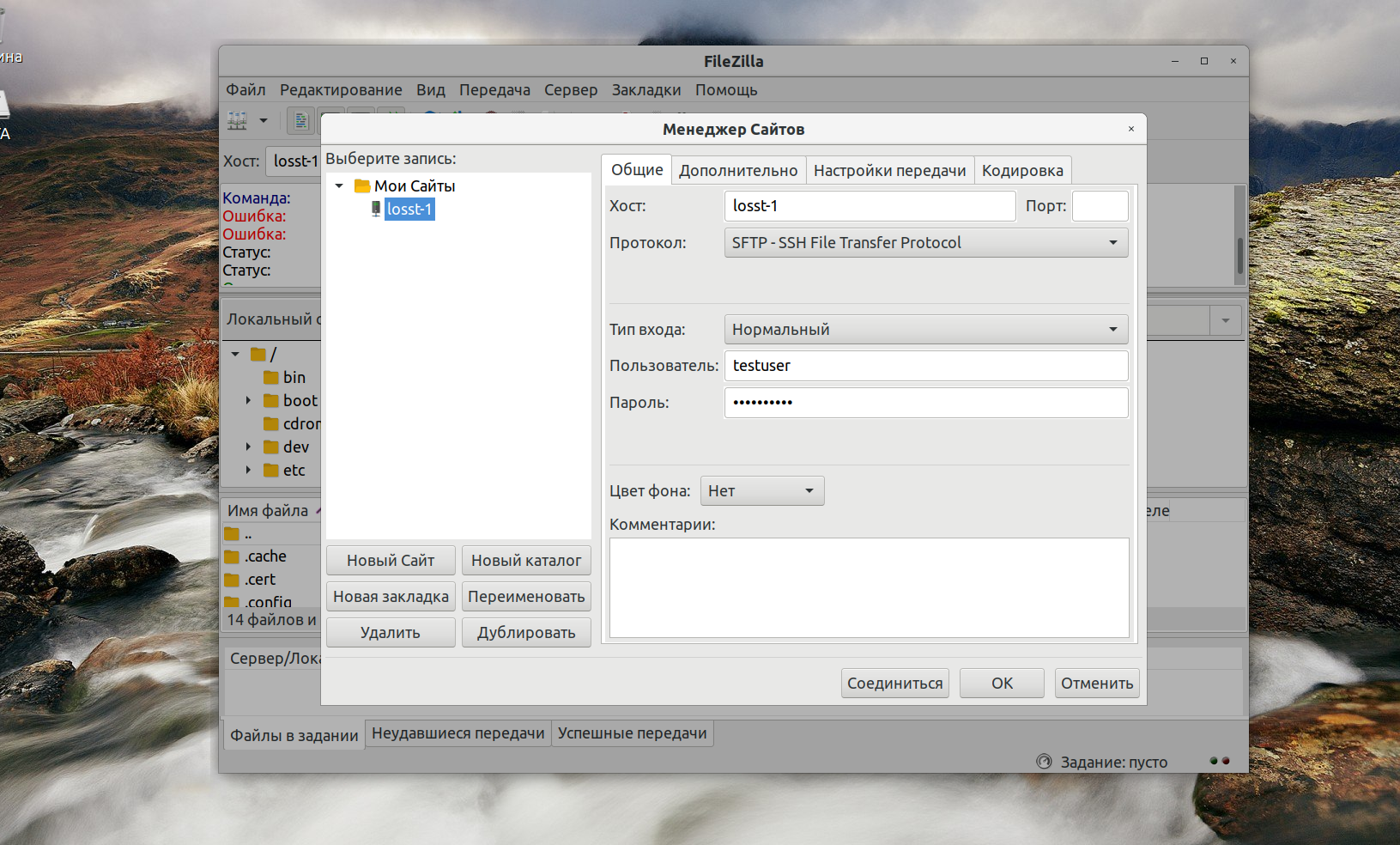Click the speed limit gauge icon in status bar
The image size is (1400, 845).
click(x=1044, y=761)
